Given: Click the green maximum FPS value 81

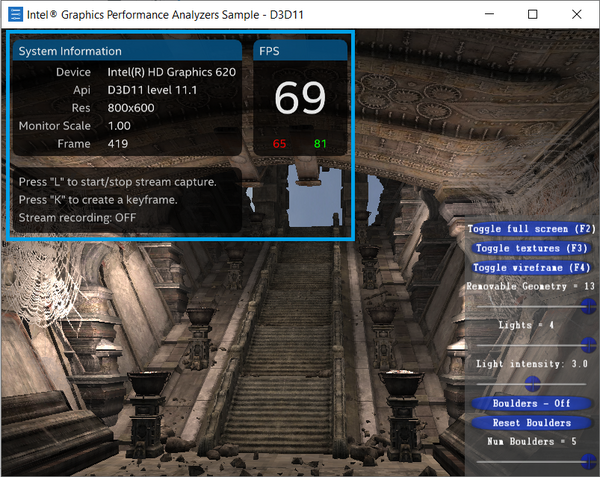Looking at the screenshot, I should (320, 145).
